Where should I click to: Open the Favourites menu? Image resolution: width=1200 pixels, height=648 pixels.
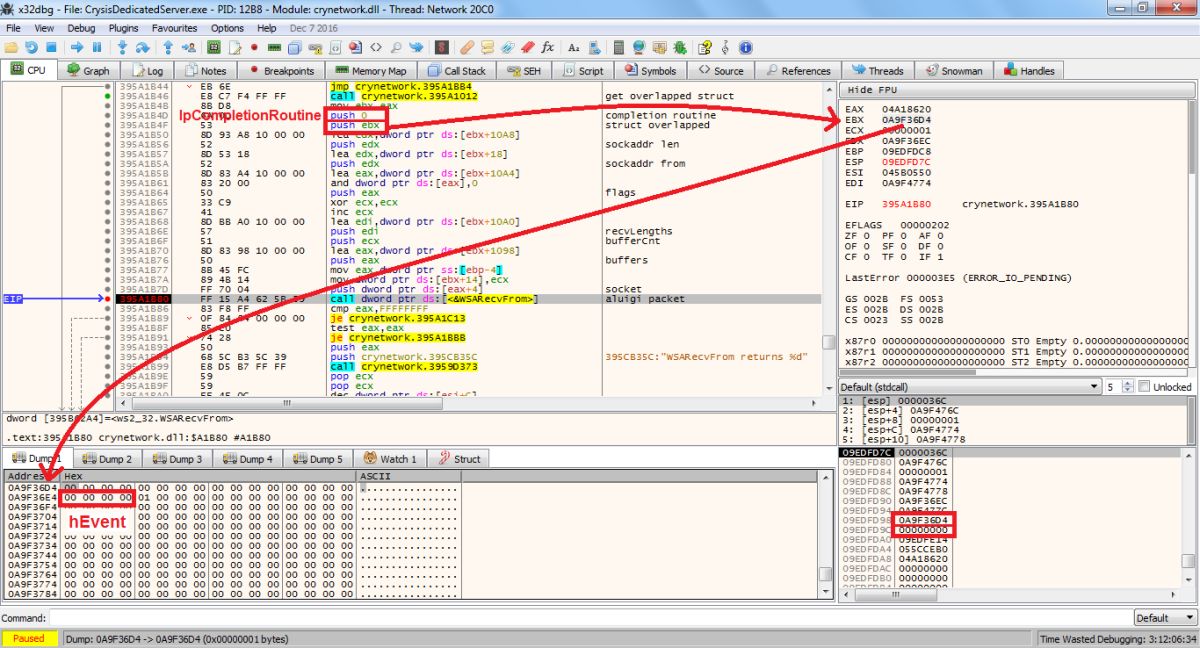[175, 28]
